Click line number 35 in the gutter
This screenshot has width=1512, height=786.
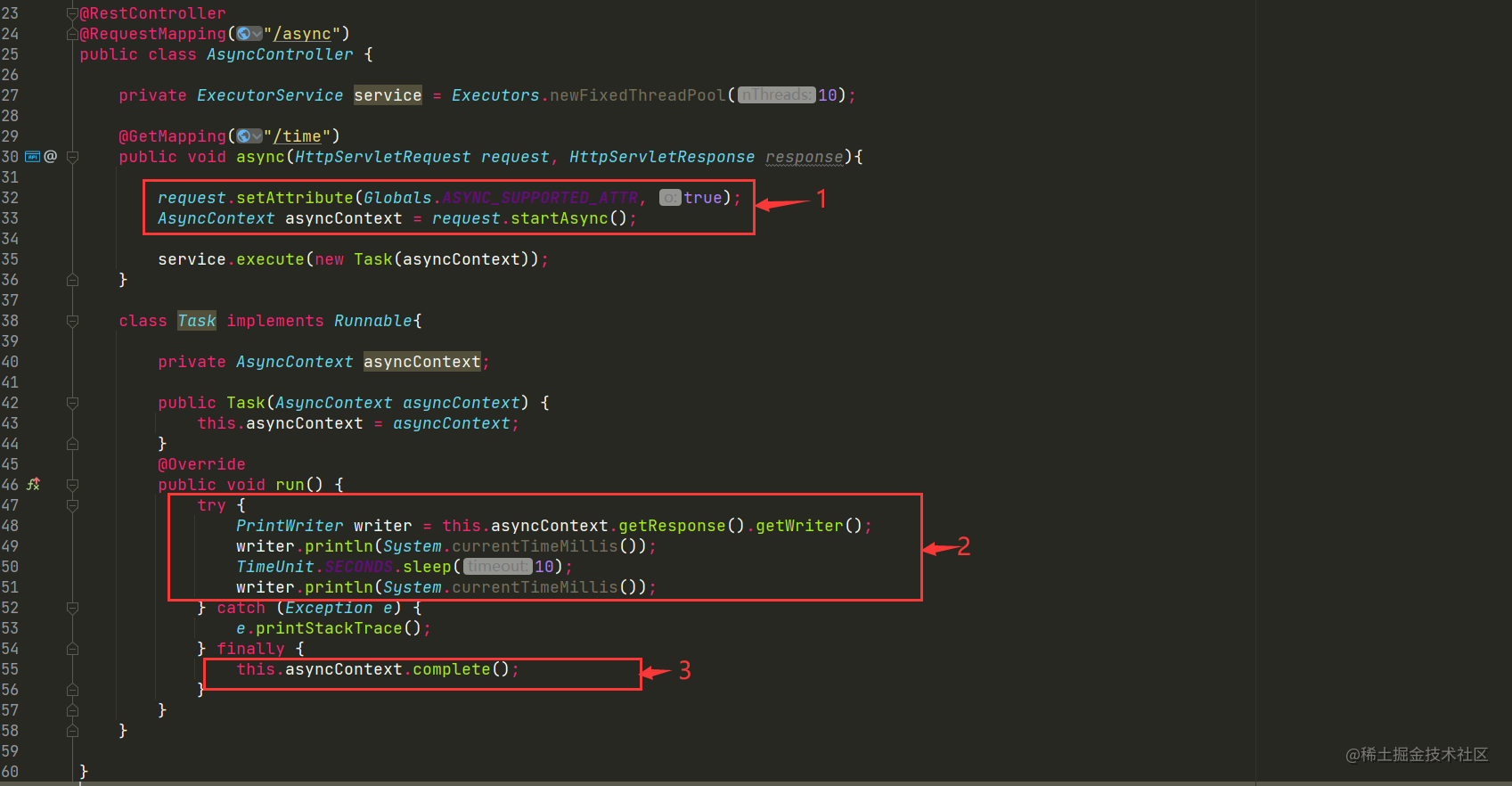10,259
